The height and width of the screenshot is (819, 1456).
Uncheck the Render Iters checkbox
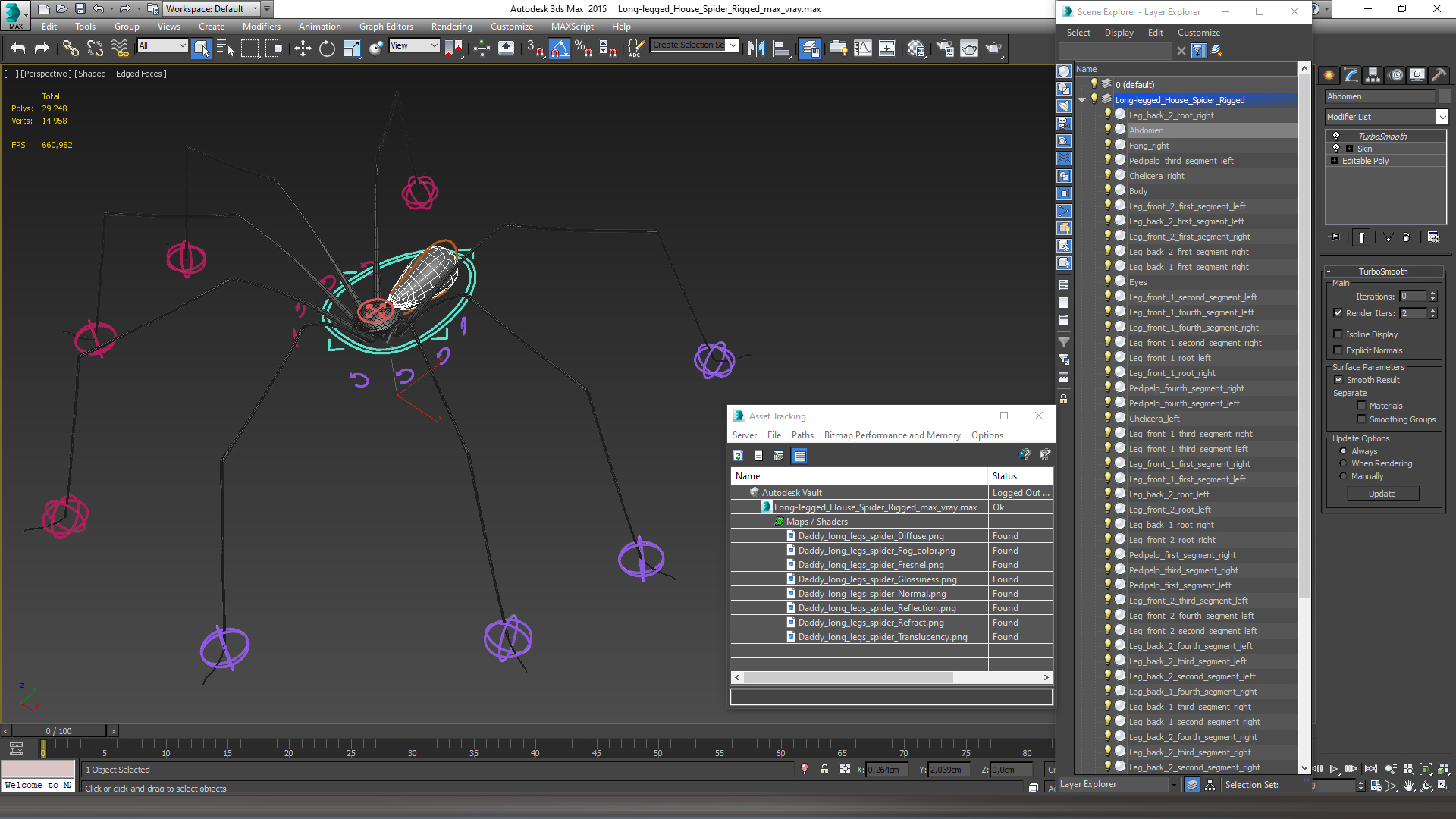[1338, 313]
